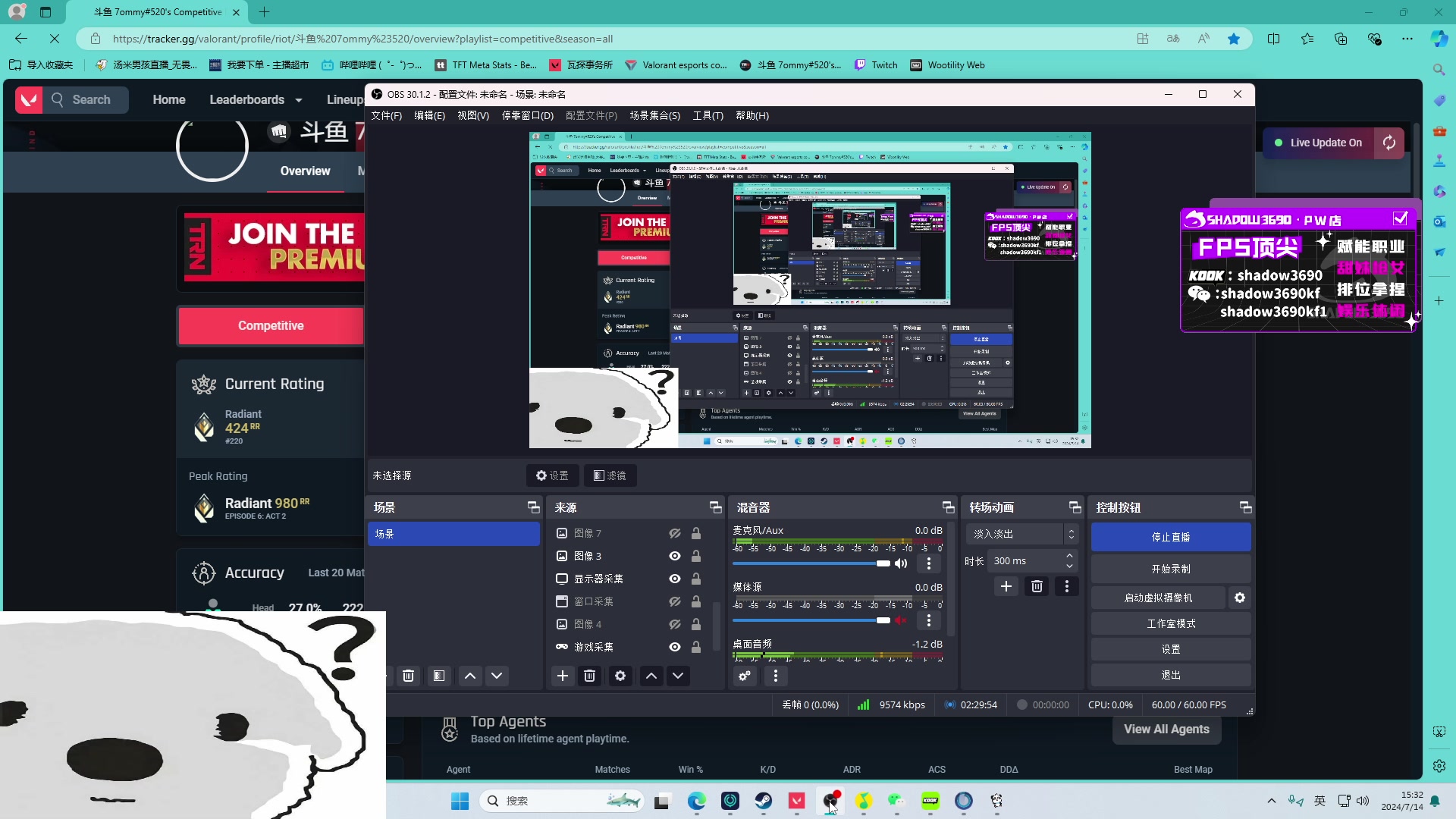Toggle visibility of source 图像 7

point(674,533)
